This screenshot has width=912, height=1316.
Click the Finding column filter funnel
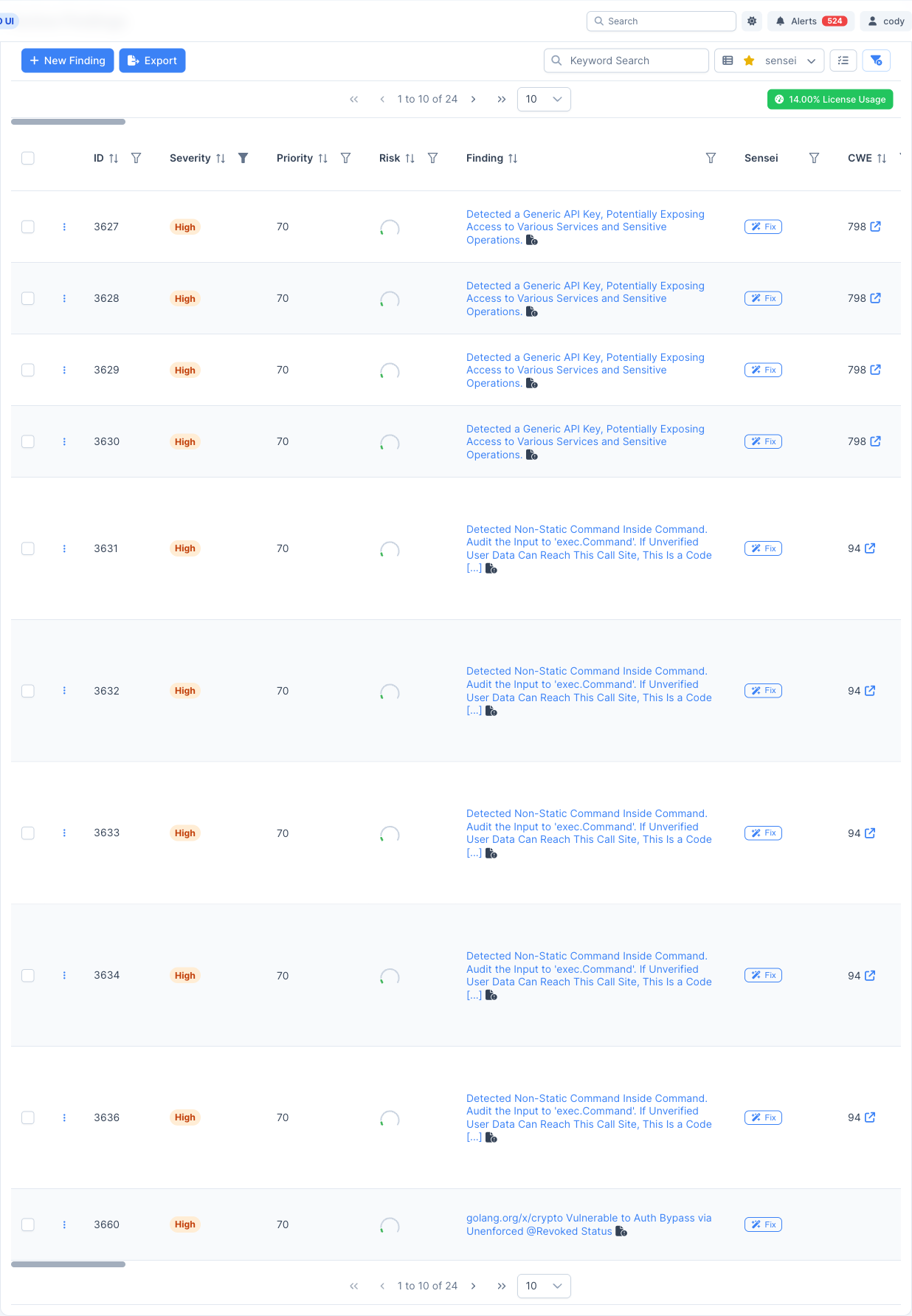click(711, 158)
